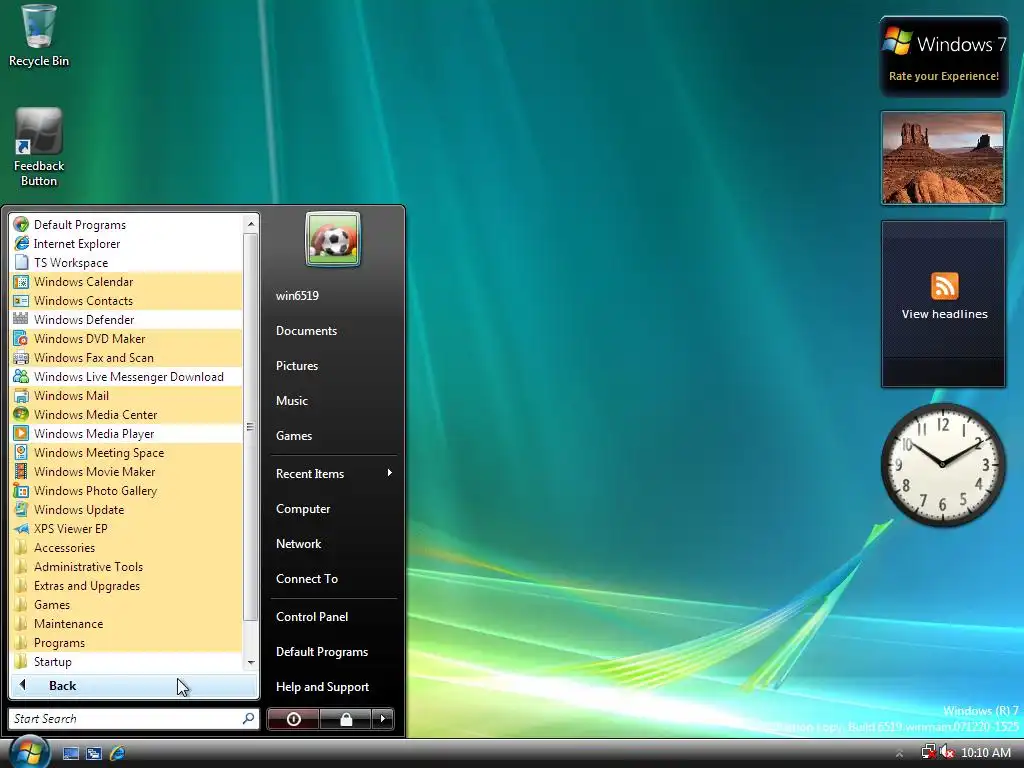This screenshot has width=1024, height=768.
Task: Open Control Panel
Action: pos(334,616)
